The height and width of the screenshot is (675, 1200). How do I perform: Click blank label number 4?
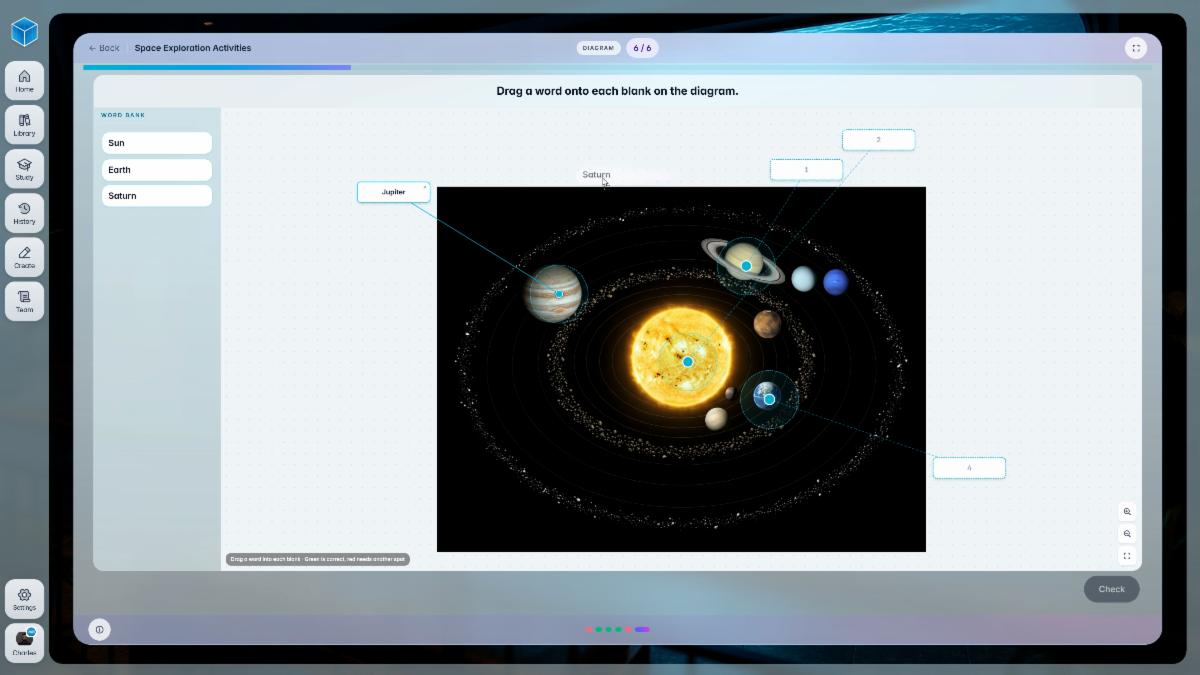(x=969, y=468)
